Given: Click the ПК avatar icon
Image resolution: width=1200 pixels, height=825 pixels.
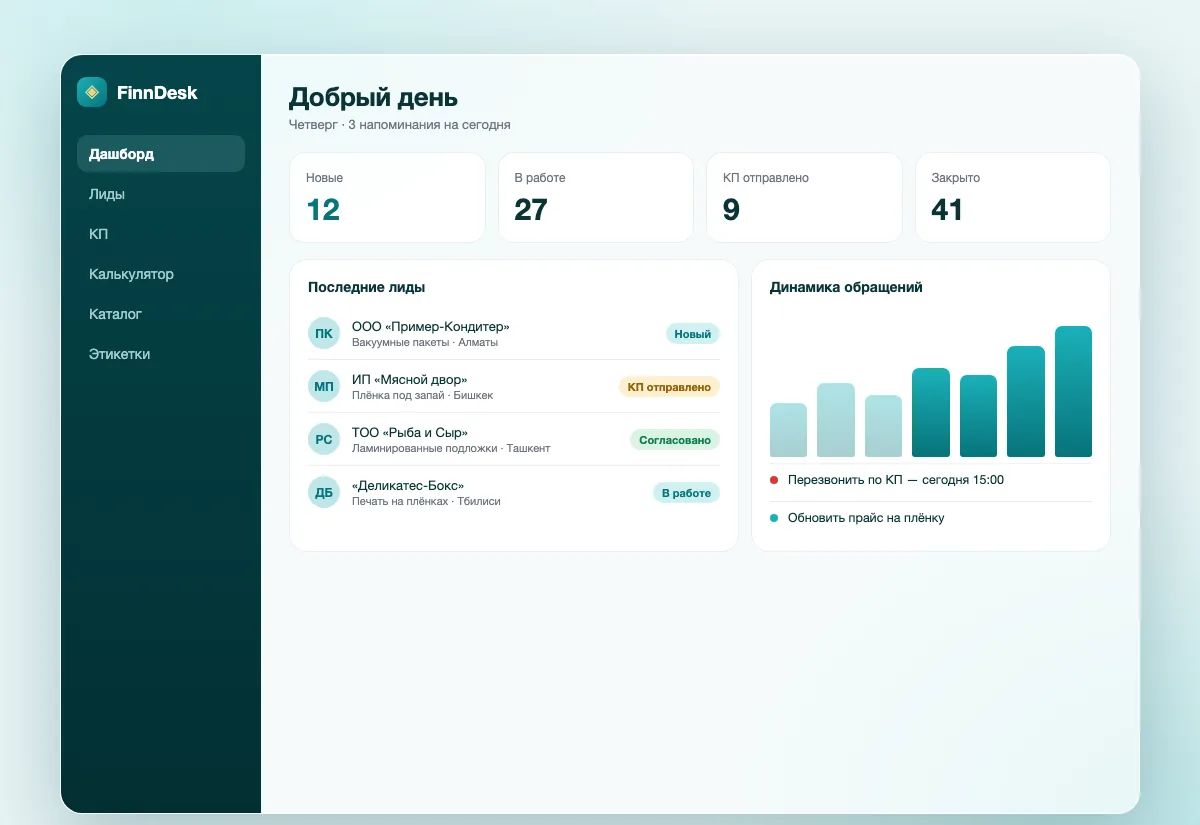Looking at the screenshot, I should pos(324,333).
